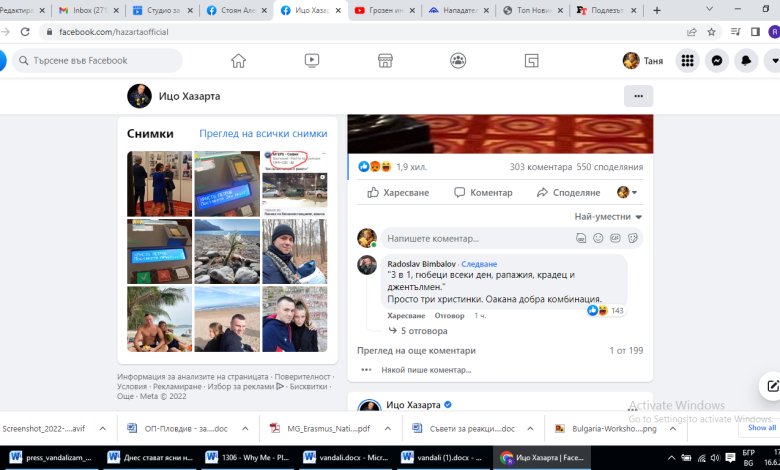
Task: Reload the page with refresh icon
Action: click(25, 32)
